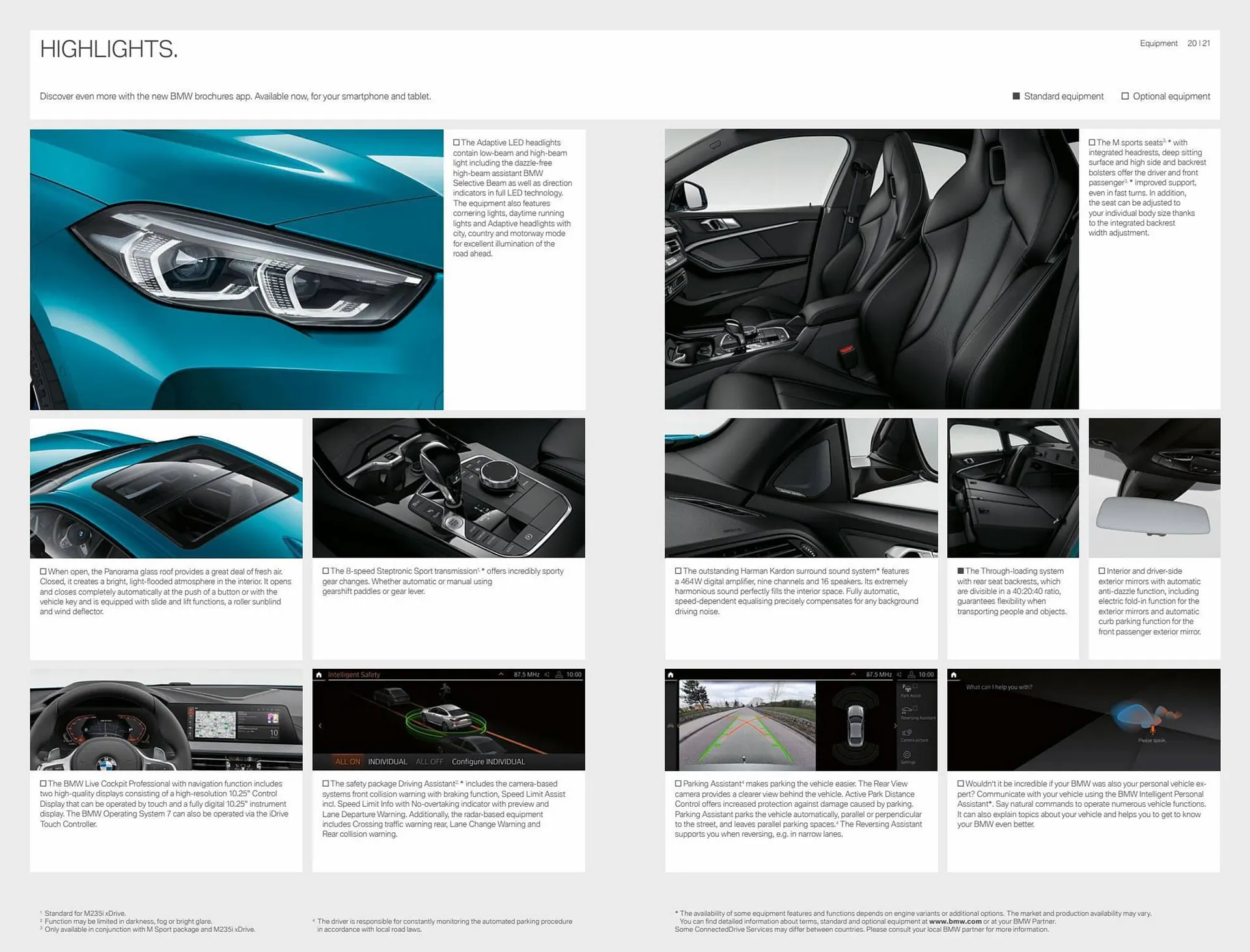Switch to the INDIVIDUAL tab
The width and height of the screenshot is (1250, 952).
pos(387,763)
